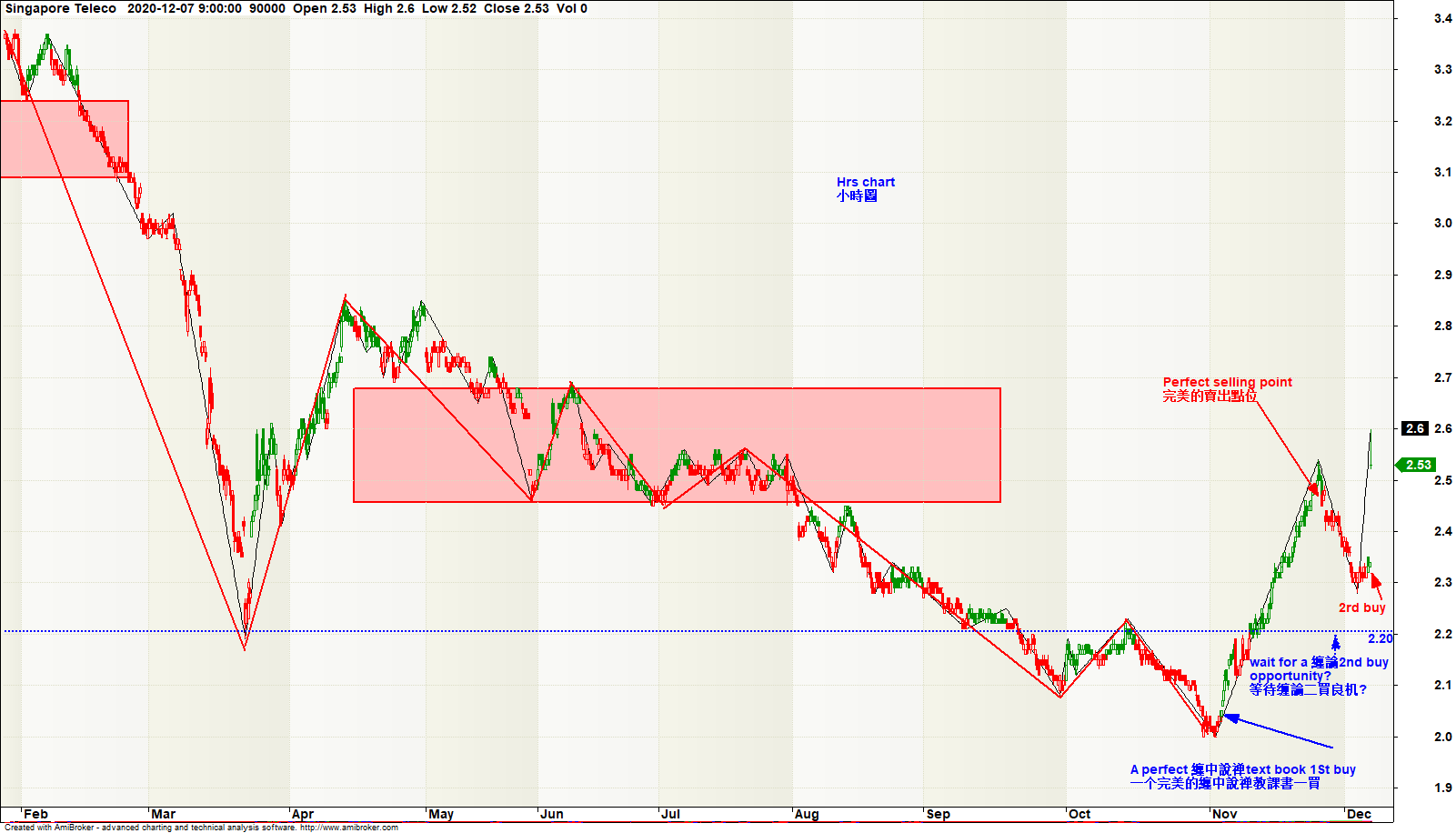Click the red 2rd buy label
This screenshot has height=833, width=1456.
[x=1361, y=607]
